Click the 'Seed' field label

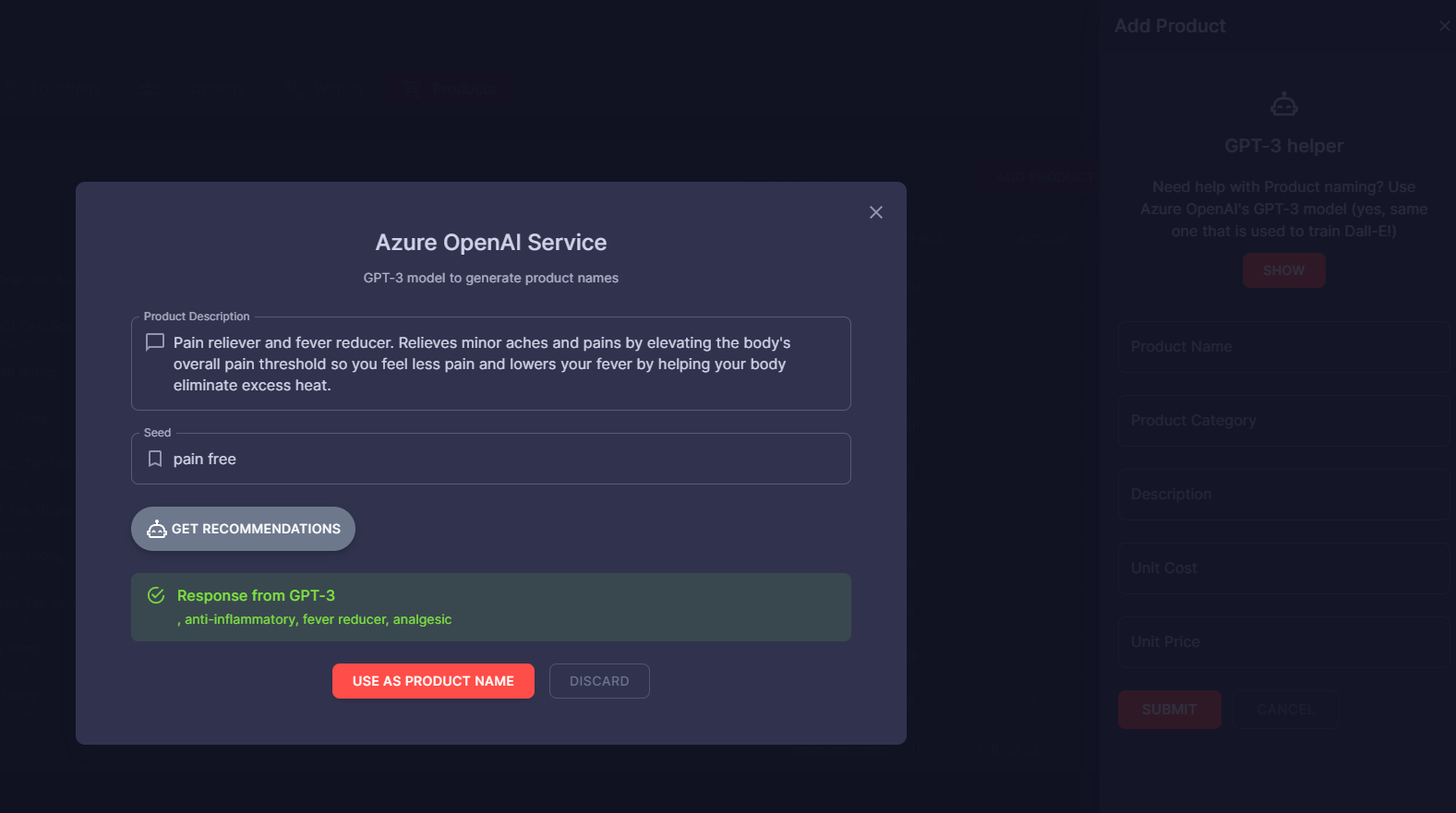click(157, 433)
